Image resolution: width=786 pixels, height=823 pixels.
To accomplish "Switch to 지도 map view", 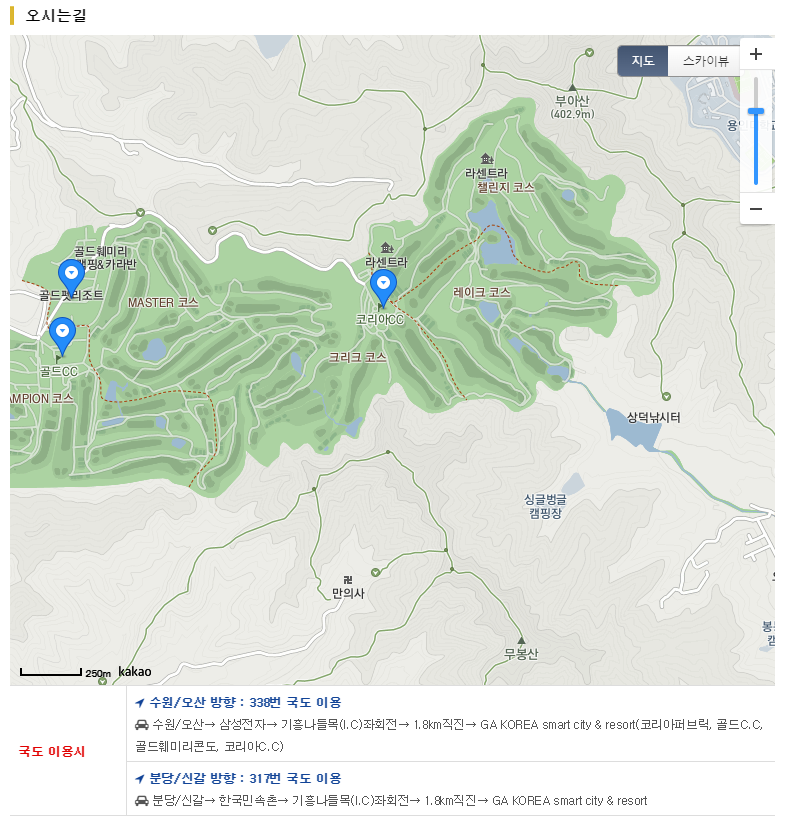I will pos(642,61).
